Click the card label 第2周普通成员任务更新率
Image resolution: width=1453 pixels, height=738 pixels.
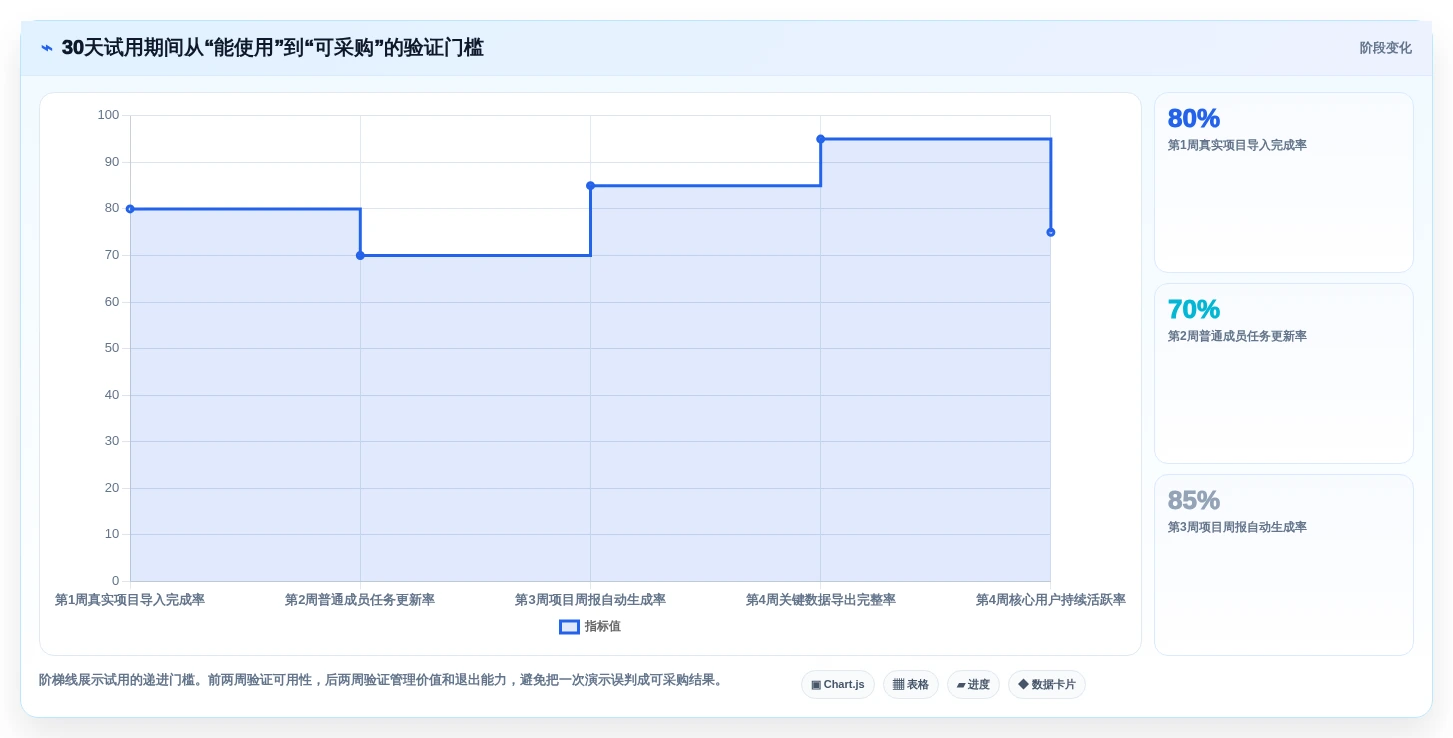(x=1237, y=336)
